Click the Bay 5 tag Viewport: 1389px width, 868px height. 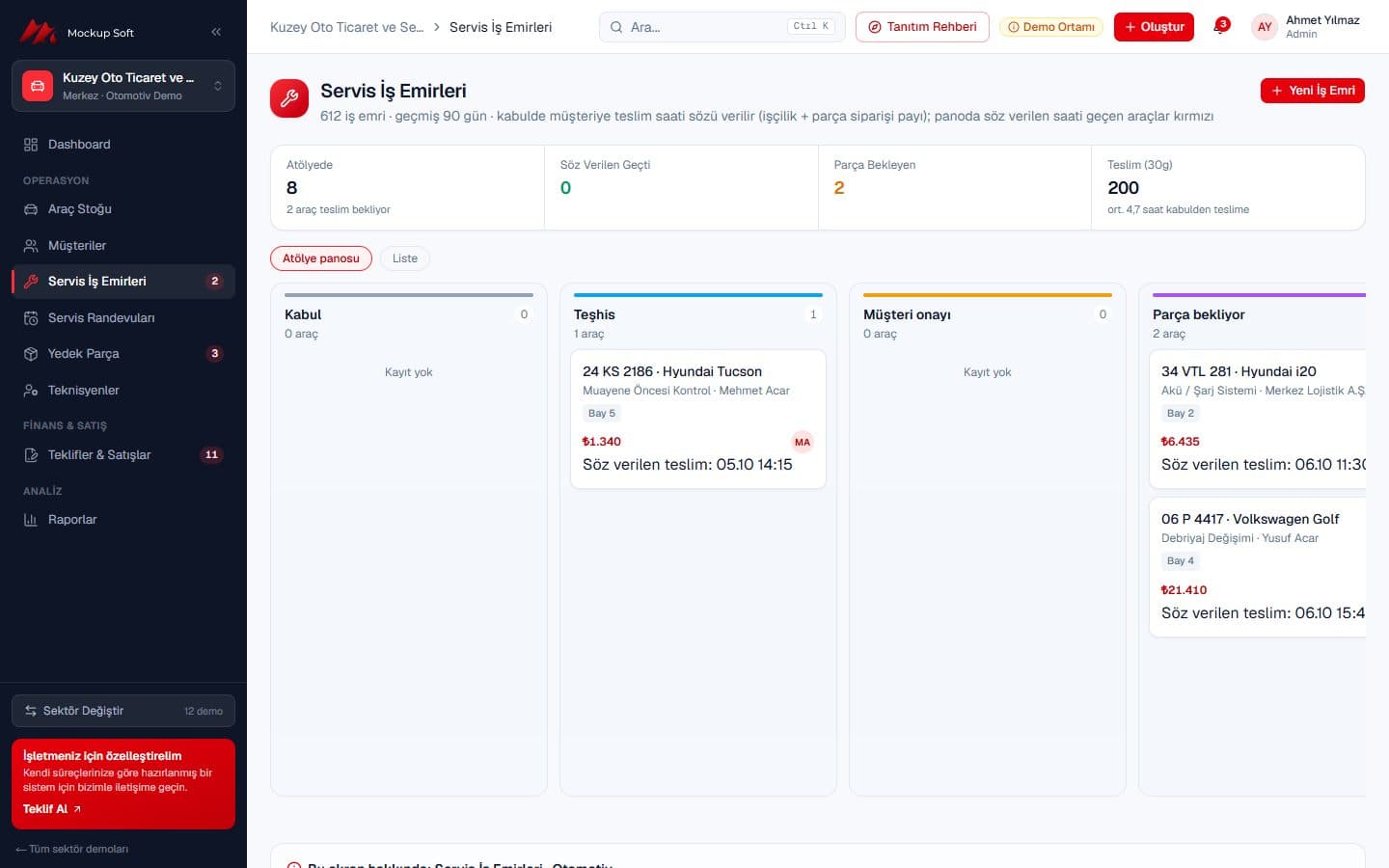coord(602,413)
